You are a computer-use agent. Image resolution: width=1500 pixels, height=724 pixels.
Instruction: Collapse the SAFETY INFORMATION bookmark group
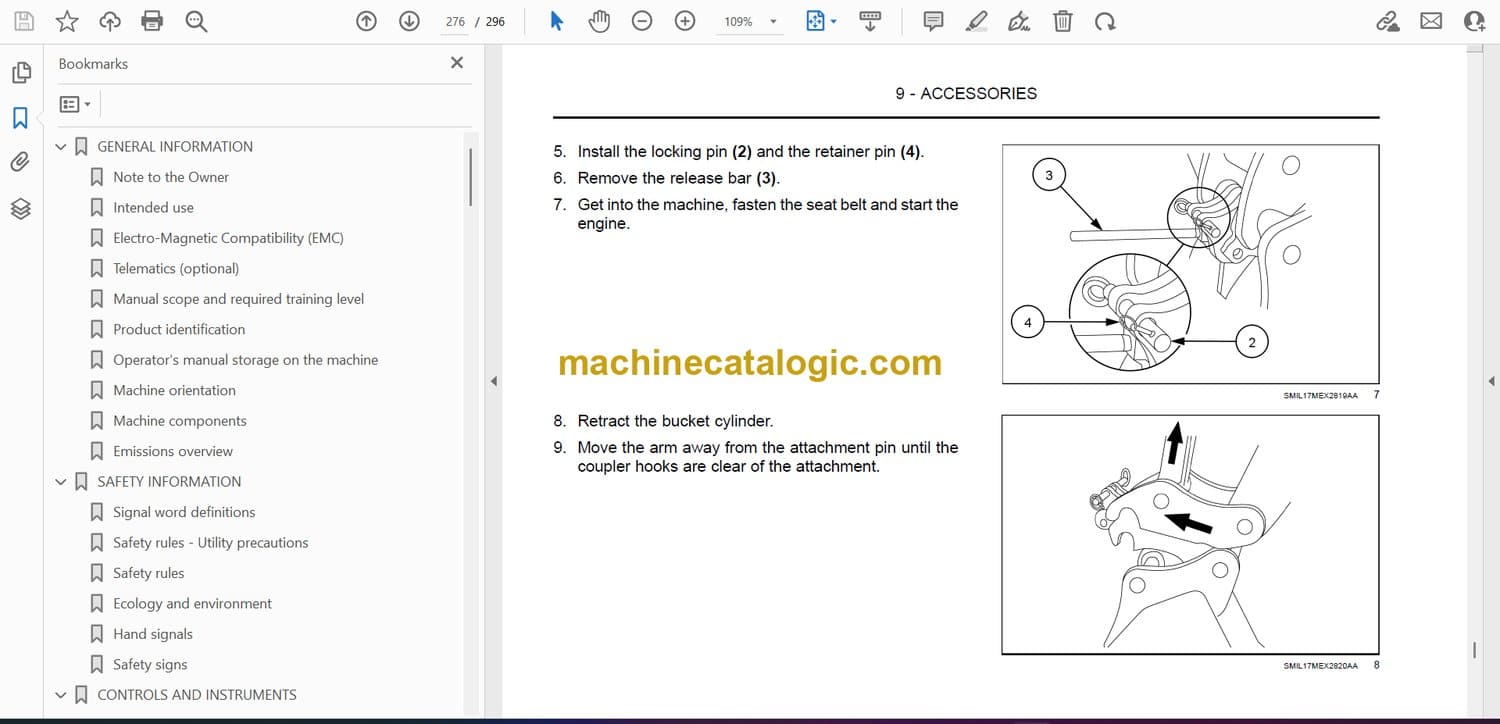[x=61, y=482]
